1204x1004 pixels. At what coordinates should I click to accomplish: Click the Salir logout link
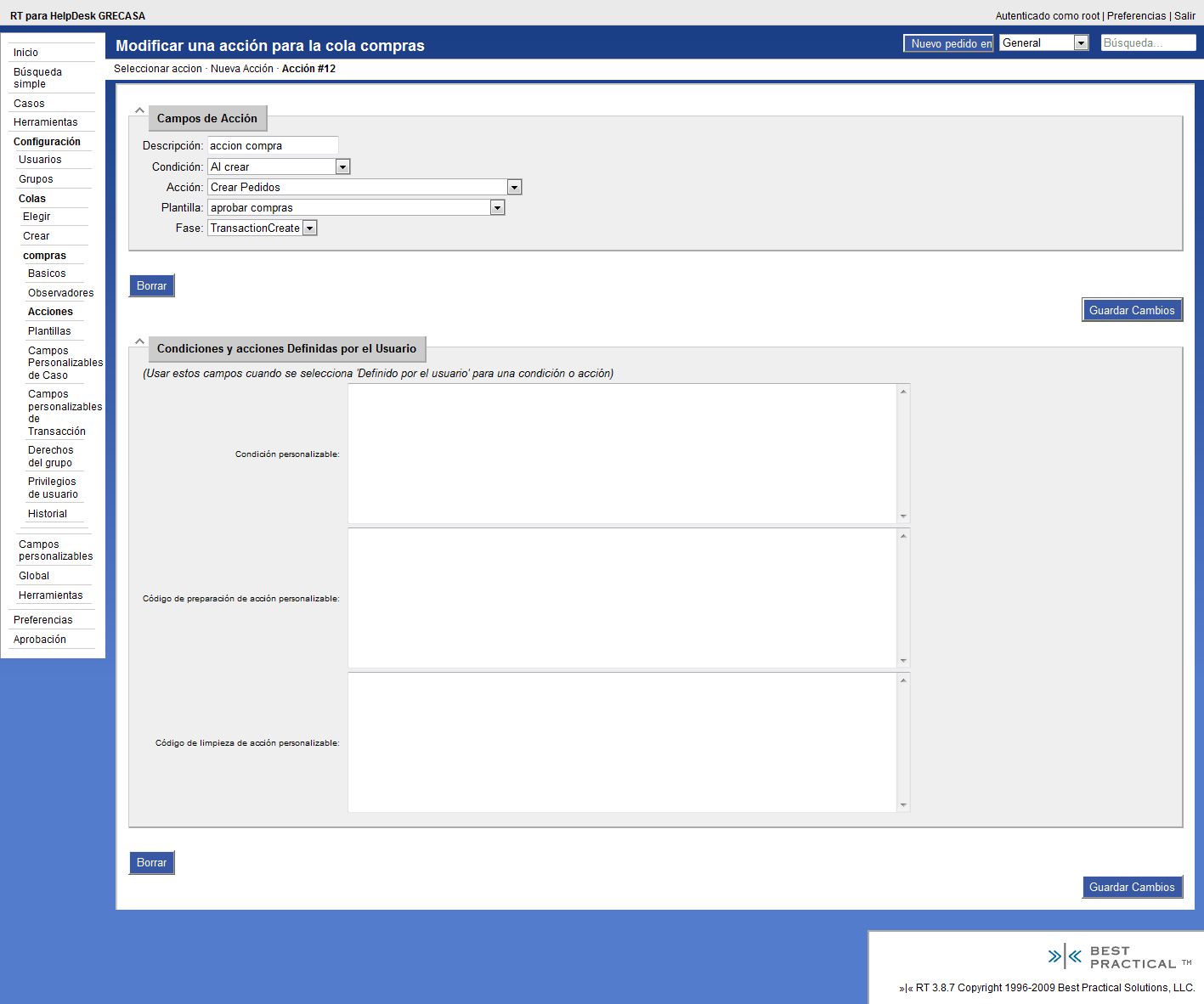(x=1184, y=16)
